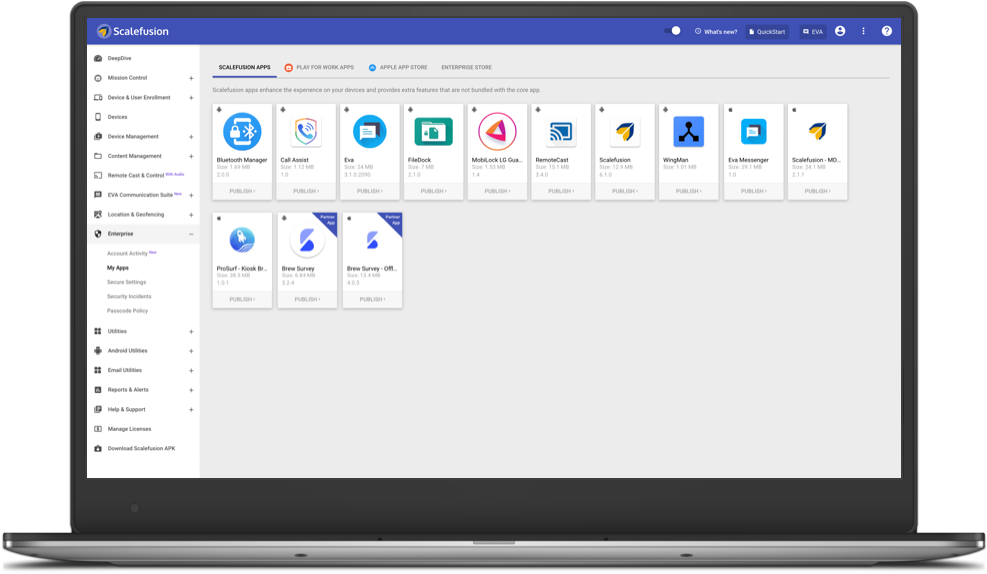The height and width of the screenshot is (574, 987).
Task: Click the Scalefusion logo in the header
Action: [133, 31]
